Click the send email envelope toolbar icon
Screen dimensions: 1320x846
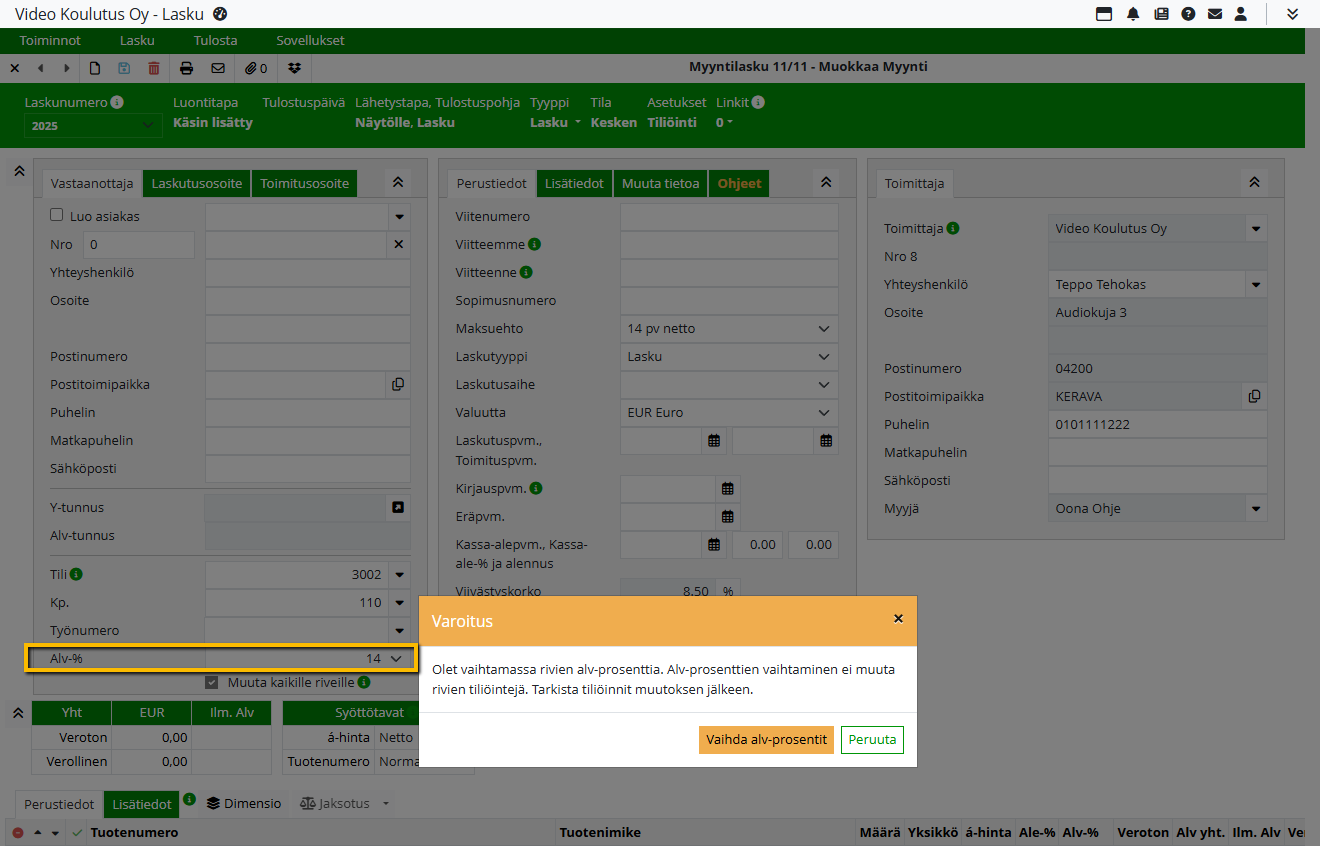coord(218,68)
